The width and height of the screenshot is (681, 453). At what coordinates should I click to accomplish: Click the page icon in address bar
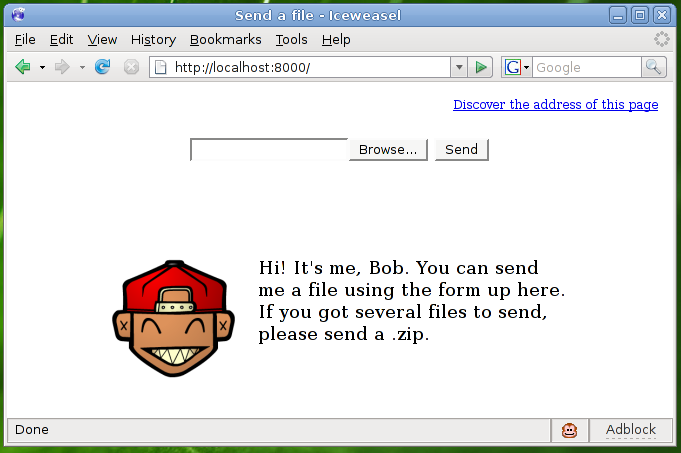tap(161, 67)
